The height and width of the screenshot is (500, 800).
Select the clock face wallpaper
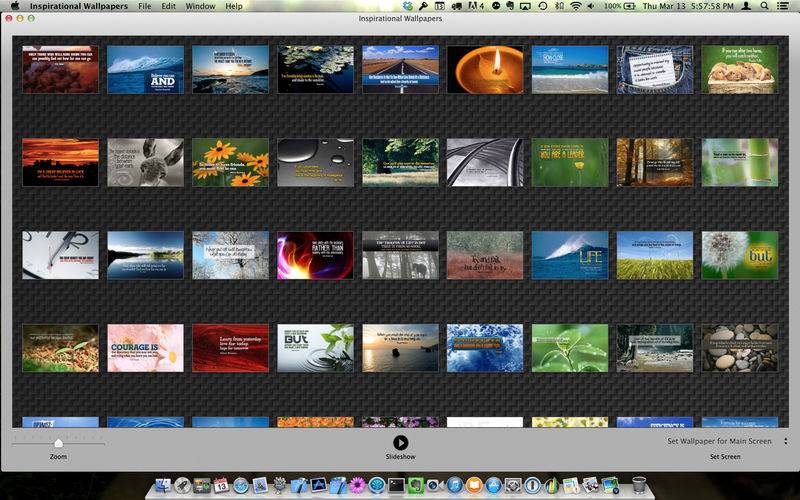[60, 255]
